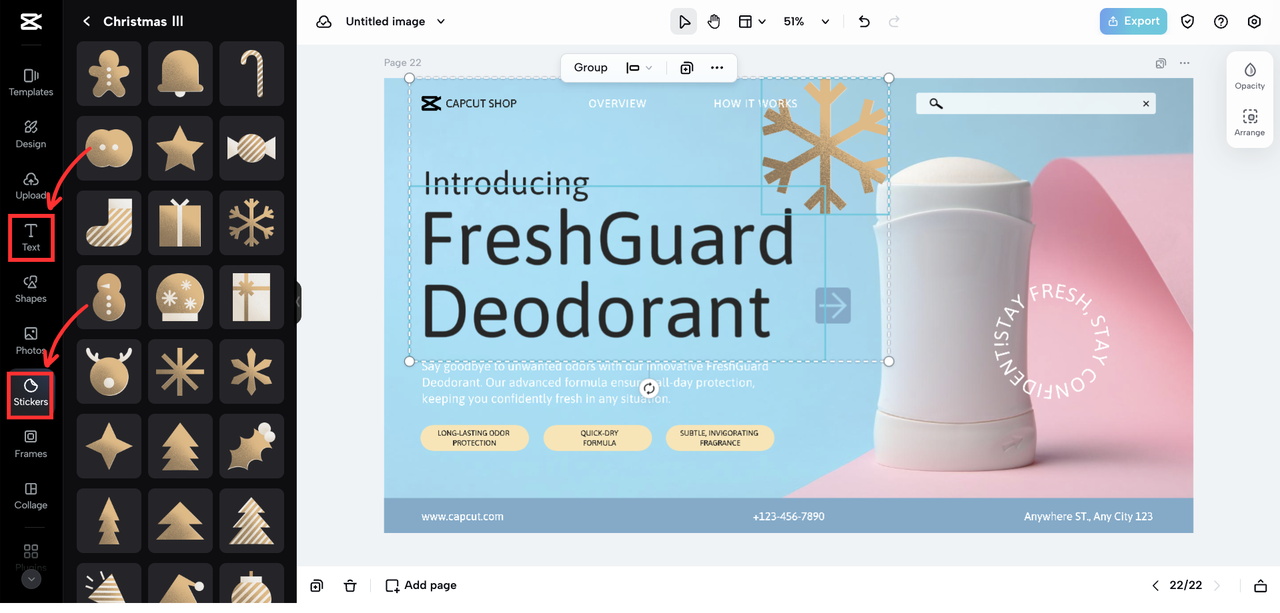The height and width of the screenshot is (613, 1280).
Task: Expand more sidebar items chevron
Action: [x=31, y=578]
